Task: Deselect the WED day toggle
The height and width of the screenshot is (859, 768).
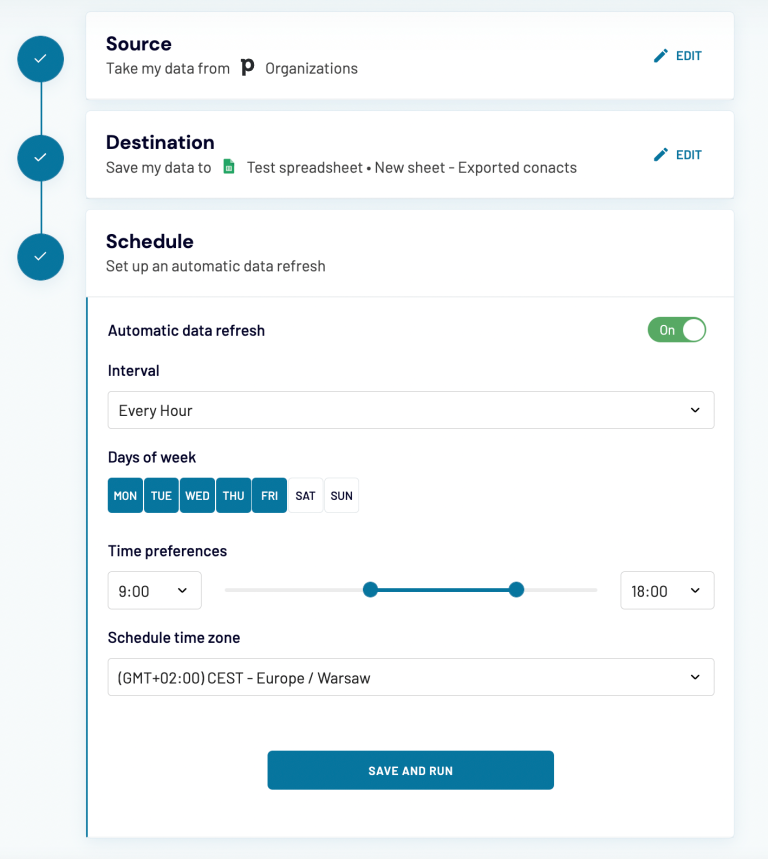Action: point(197,495)
